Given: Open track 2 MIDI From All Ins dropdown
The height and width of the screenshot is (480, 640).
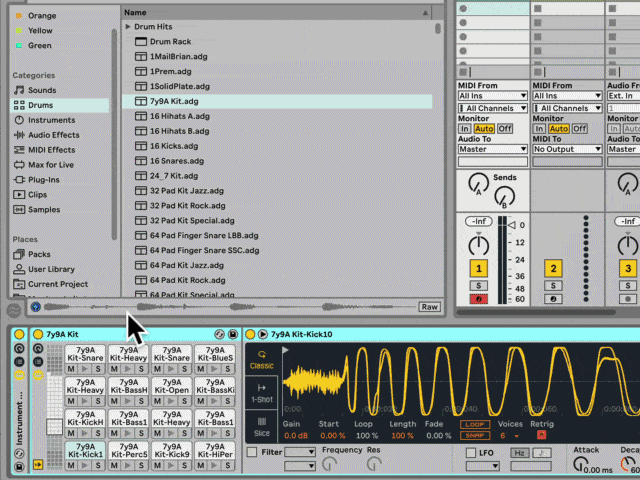Looking at the screenshot, I should tap(567, 96).
